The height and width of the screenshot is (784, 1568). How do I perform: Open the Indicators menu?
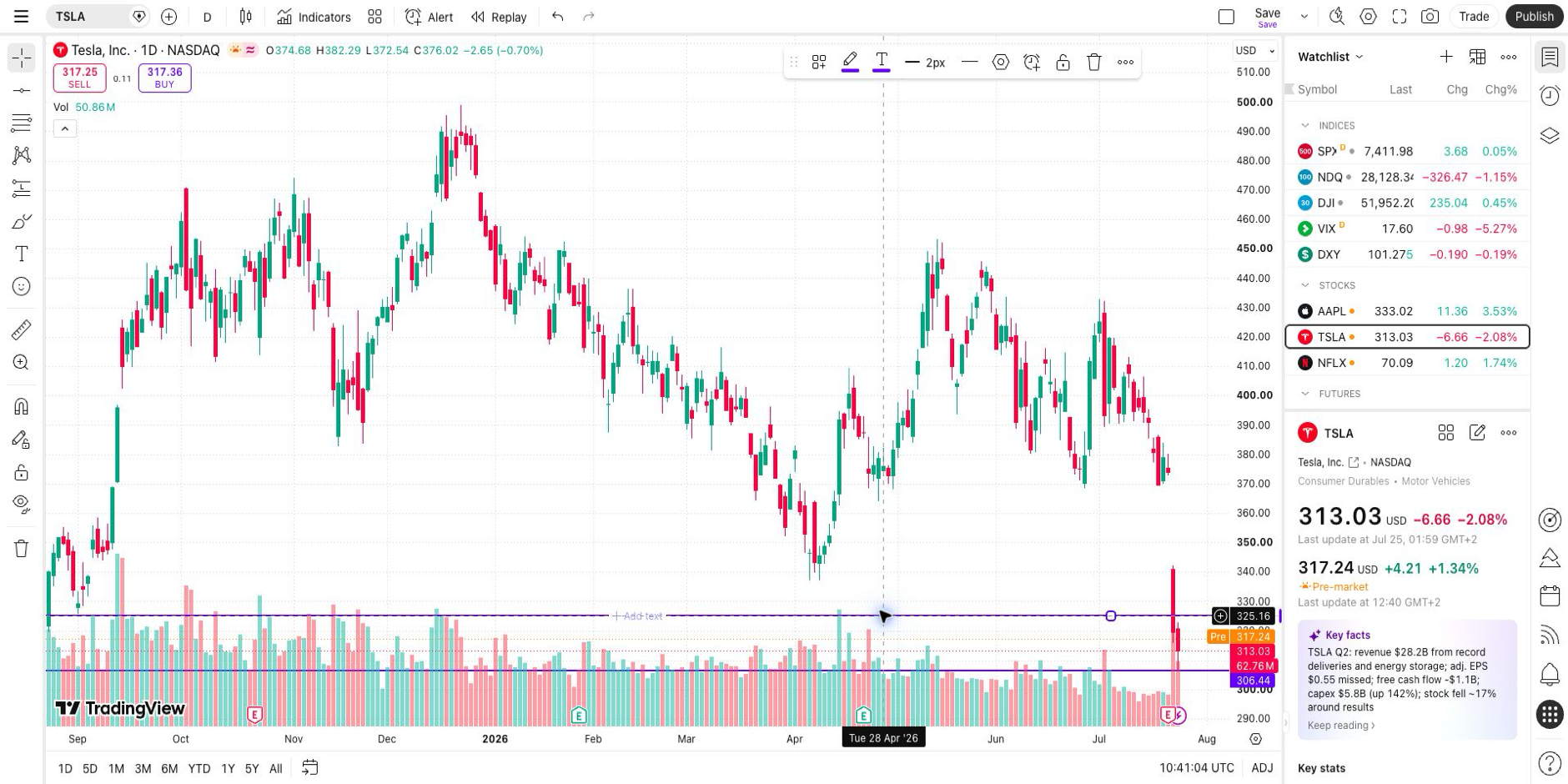tap(314, 17)
